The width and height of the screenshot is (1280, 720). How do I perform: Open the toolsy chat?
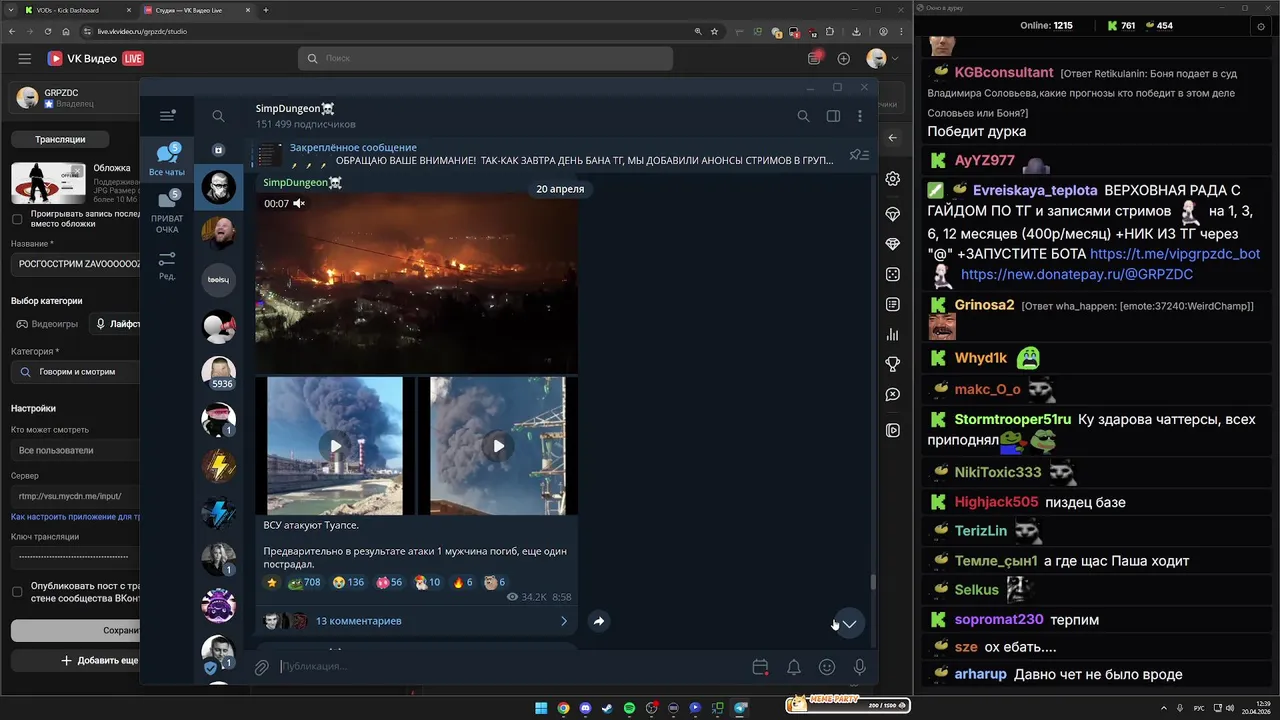point(219,280)
